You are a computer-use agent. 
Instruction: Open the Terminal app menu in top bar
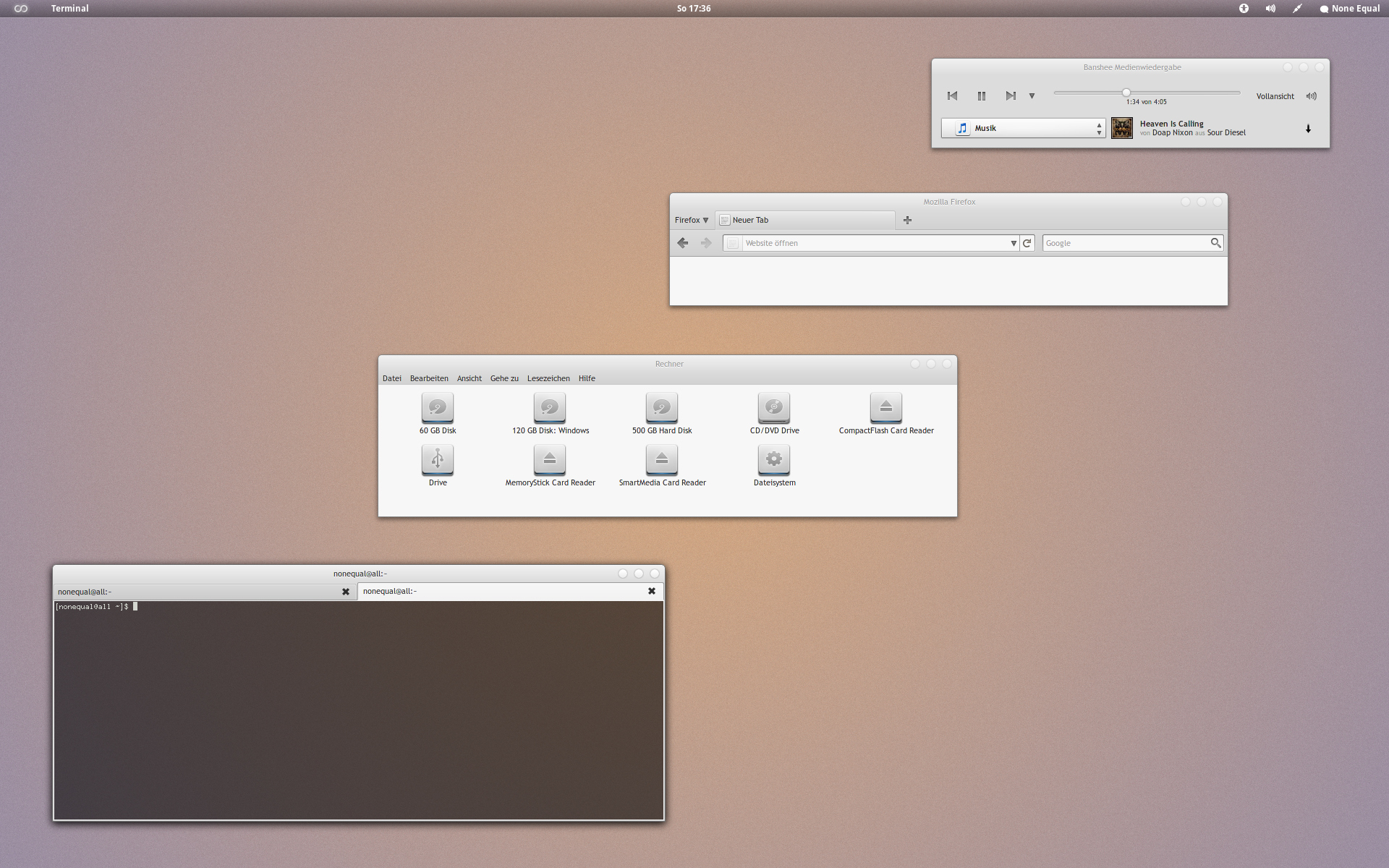[69, 9]
